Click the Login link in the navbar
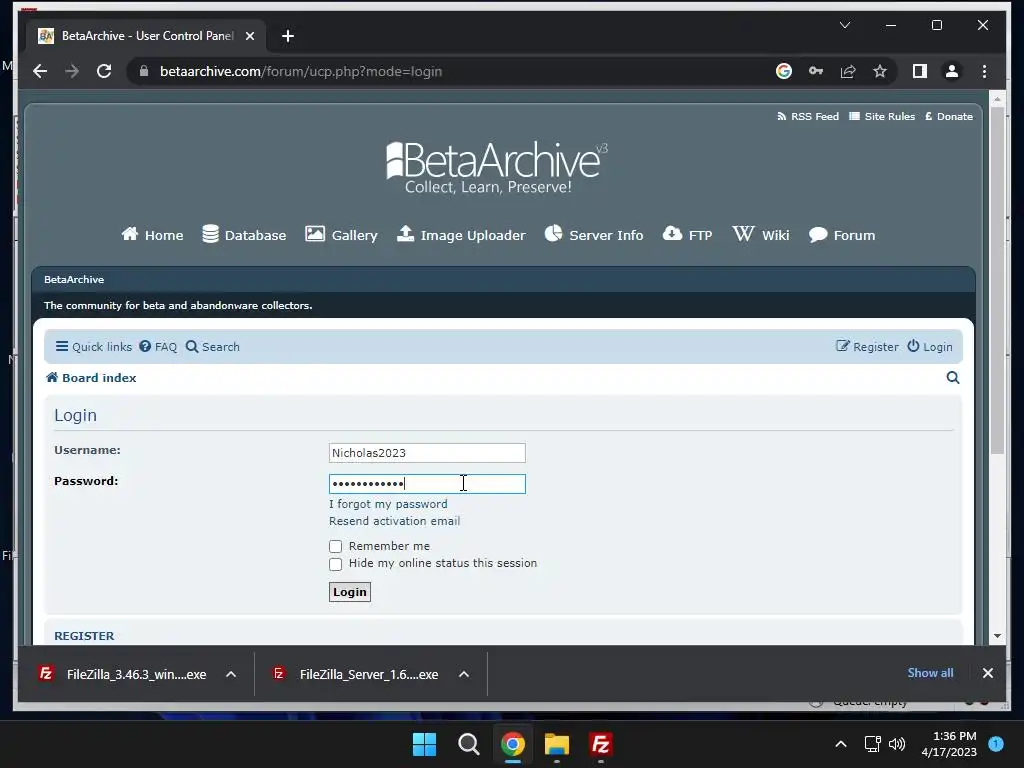The image size is (1024, 768). (x=930, y=347)
